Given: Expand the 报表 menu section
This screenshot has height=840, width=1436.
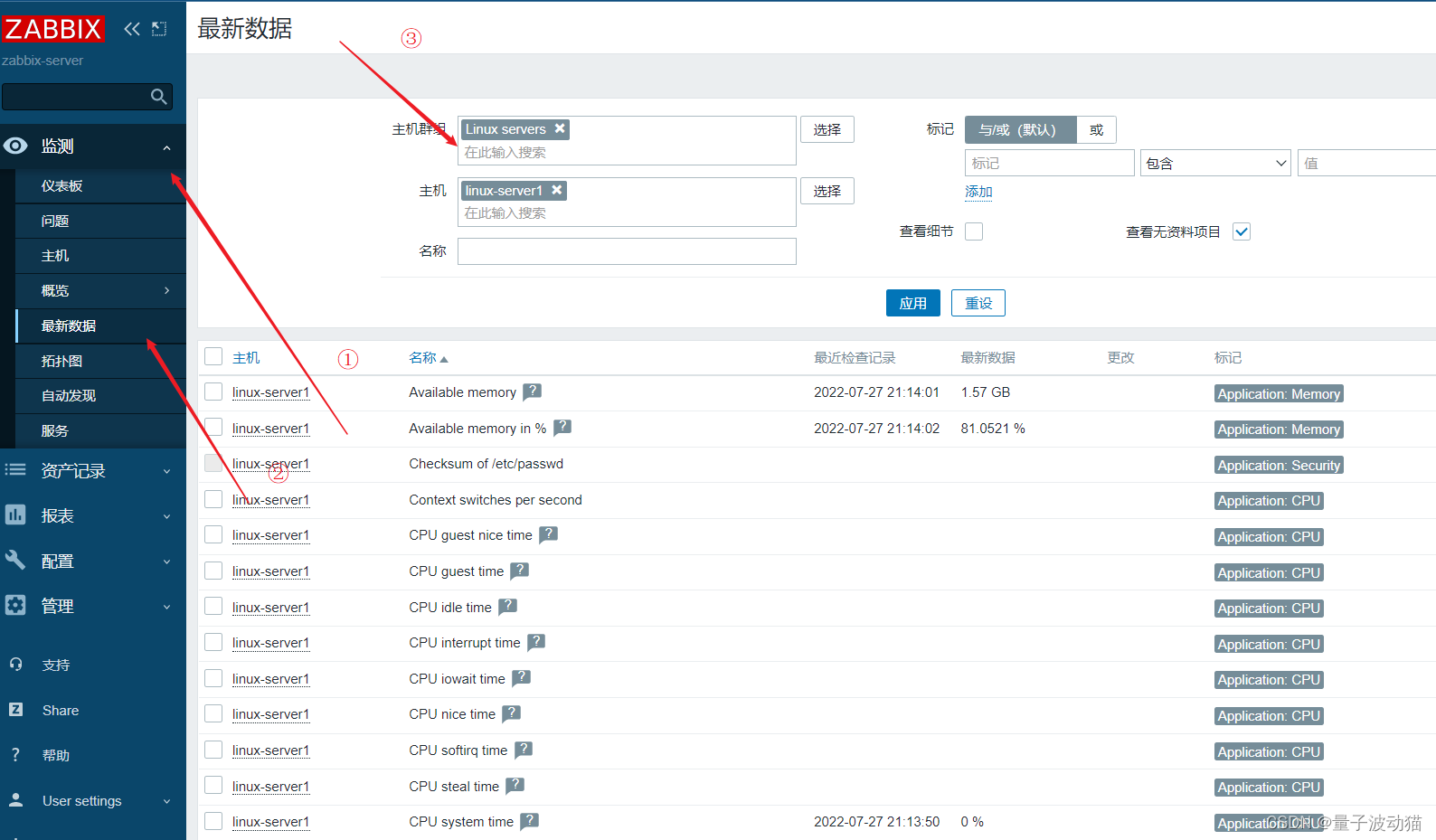Looking at the screenshot, I should click(x=166, y=516).
